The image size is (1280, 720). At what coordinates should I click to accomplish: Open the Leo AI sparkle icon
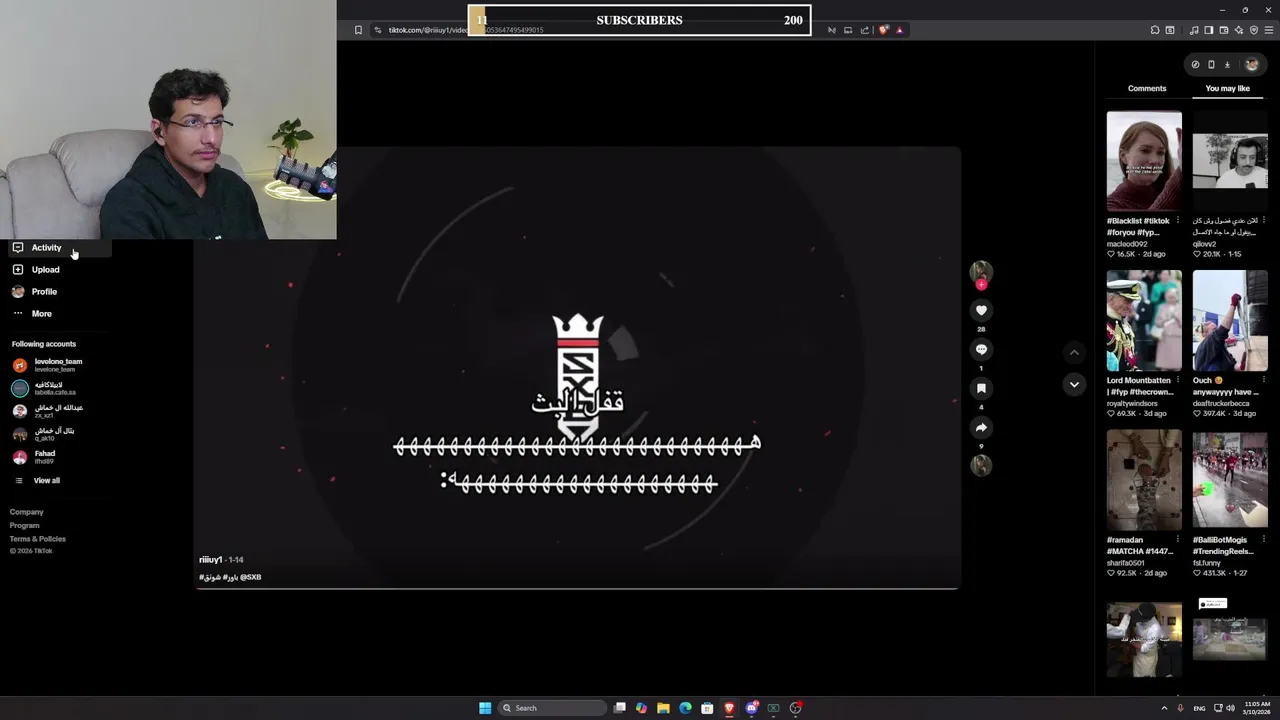coord(1239,30)
